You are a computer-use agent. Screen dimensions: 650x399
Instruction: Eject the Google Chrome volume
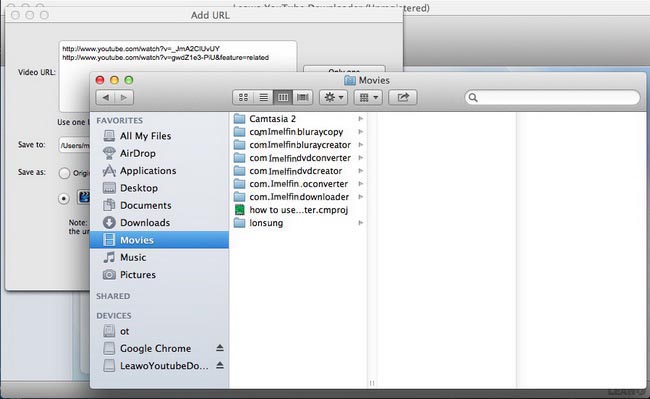point(220,348)
